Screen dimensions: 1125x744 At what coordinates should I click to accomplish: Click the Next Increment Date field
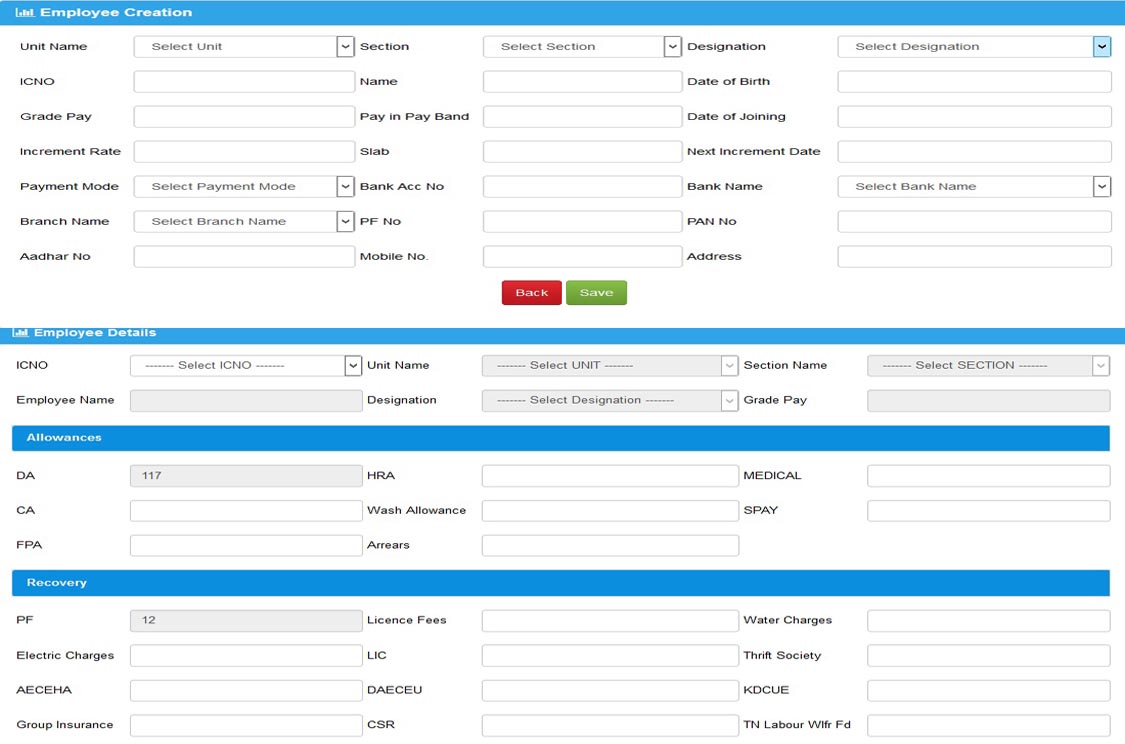[x=973, y=152]
